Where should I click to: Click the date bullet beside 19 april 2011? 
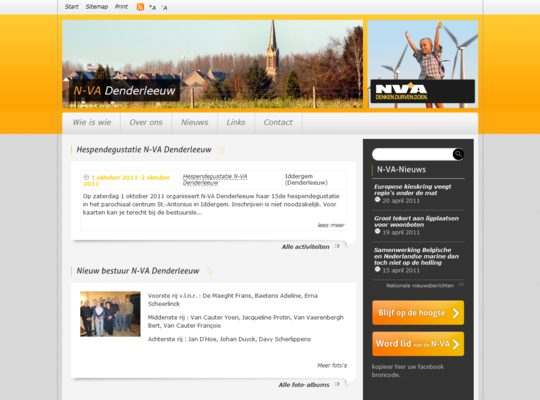(x=377, y=232)
